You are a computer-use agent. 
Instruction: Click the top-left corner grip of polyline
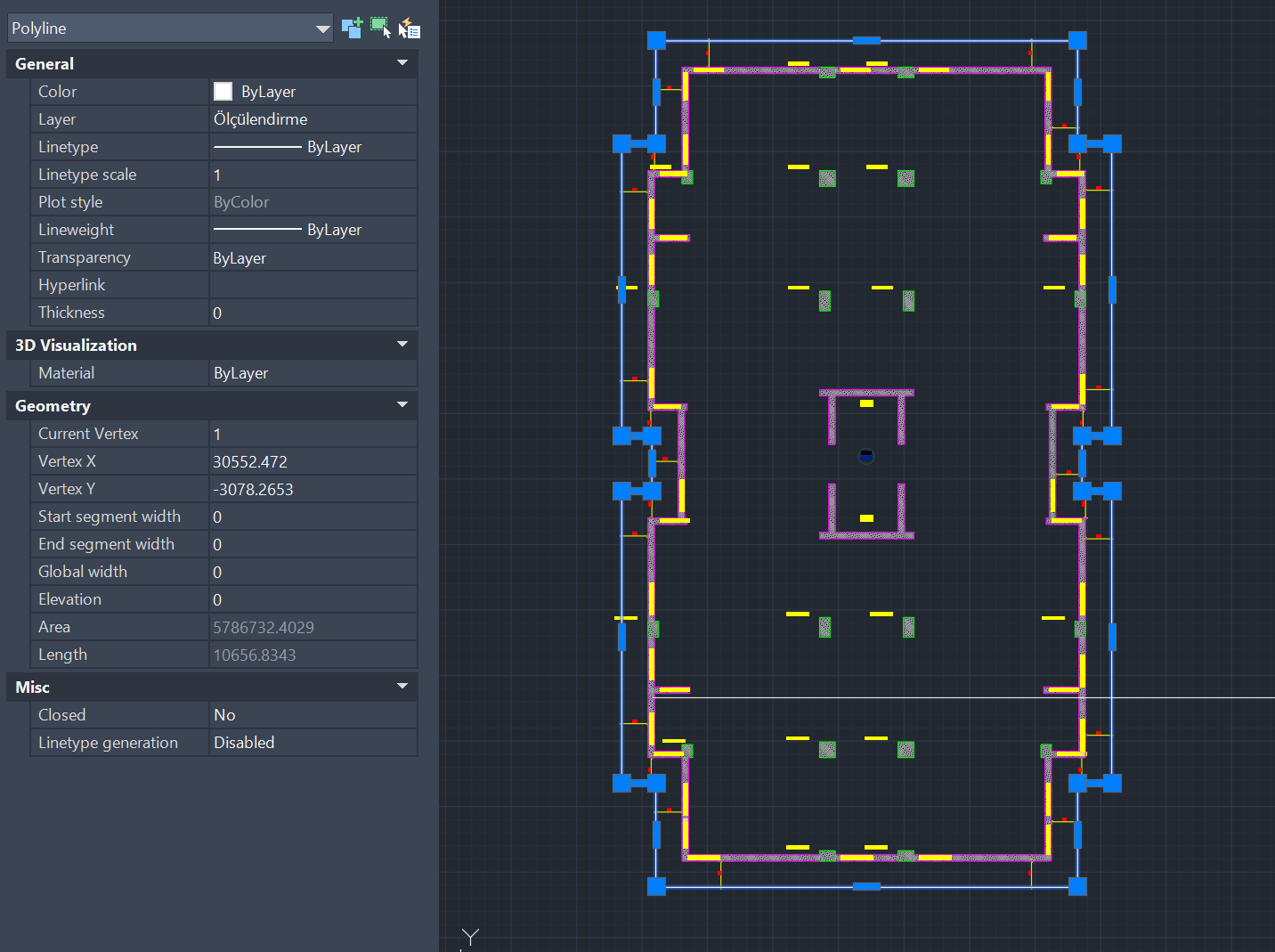(x=656, y=40)
